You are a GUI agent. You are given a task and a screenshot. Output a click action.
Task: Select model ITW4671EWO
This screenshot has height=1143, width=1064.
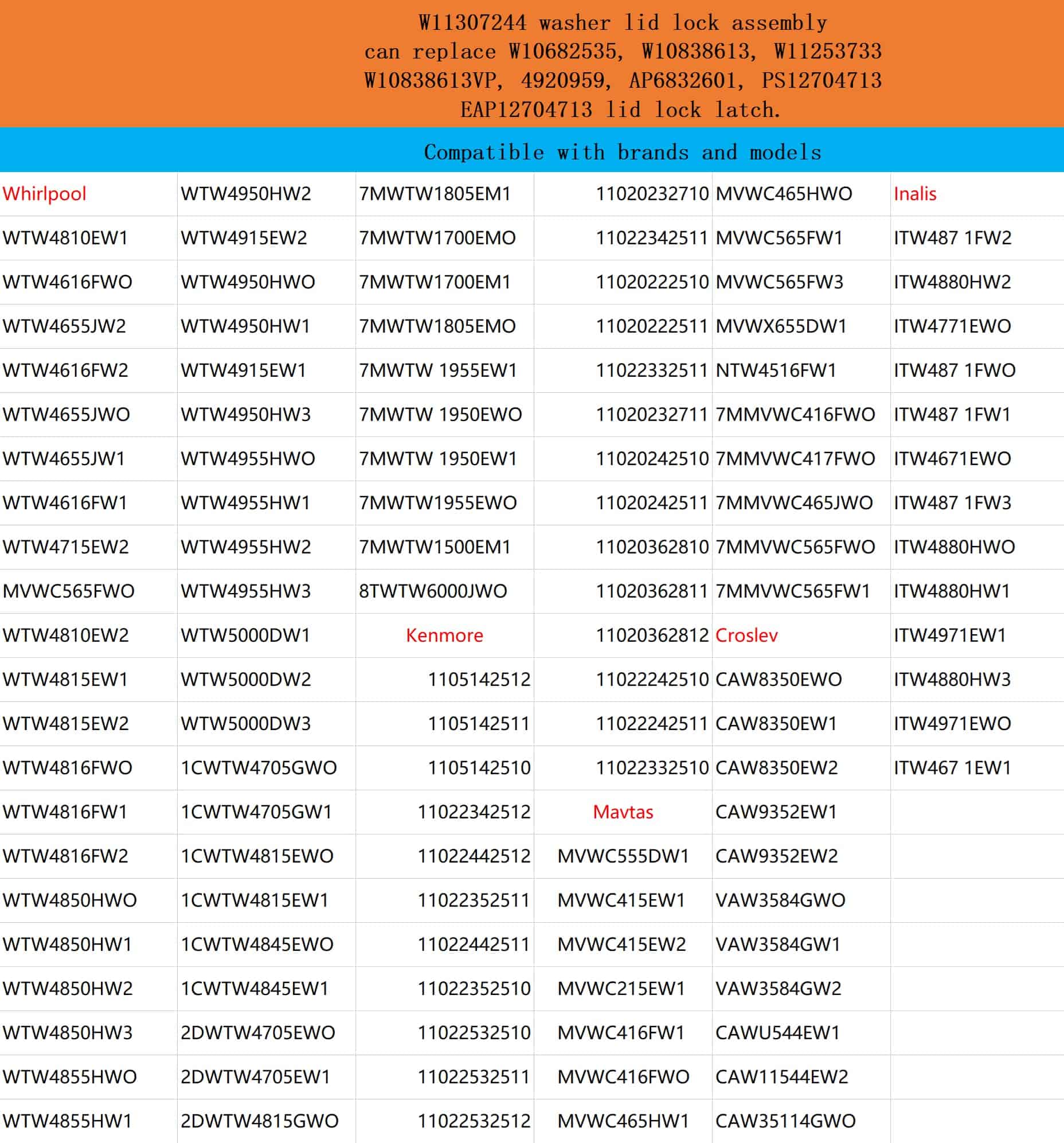(952, 459)
